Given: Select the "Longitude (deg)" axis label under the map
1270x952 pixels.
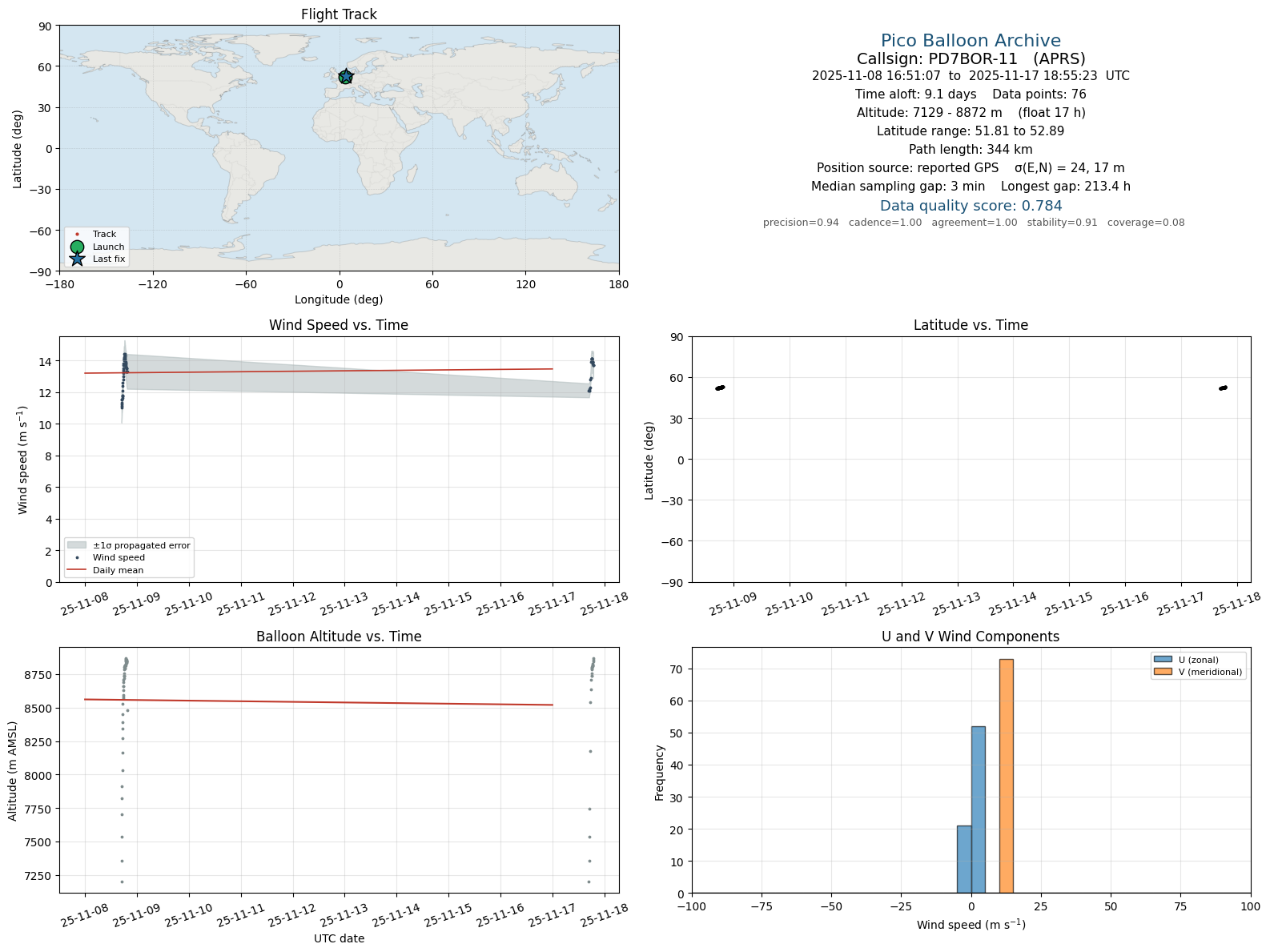Looking at the screenshot, I should (339, 299).
